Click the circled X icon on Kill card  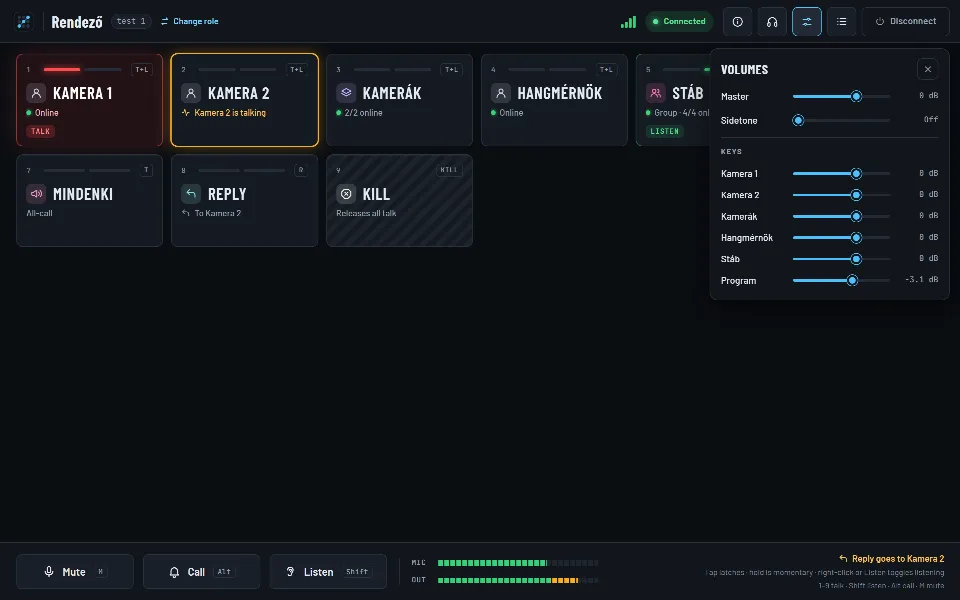coord(346,194)
